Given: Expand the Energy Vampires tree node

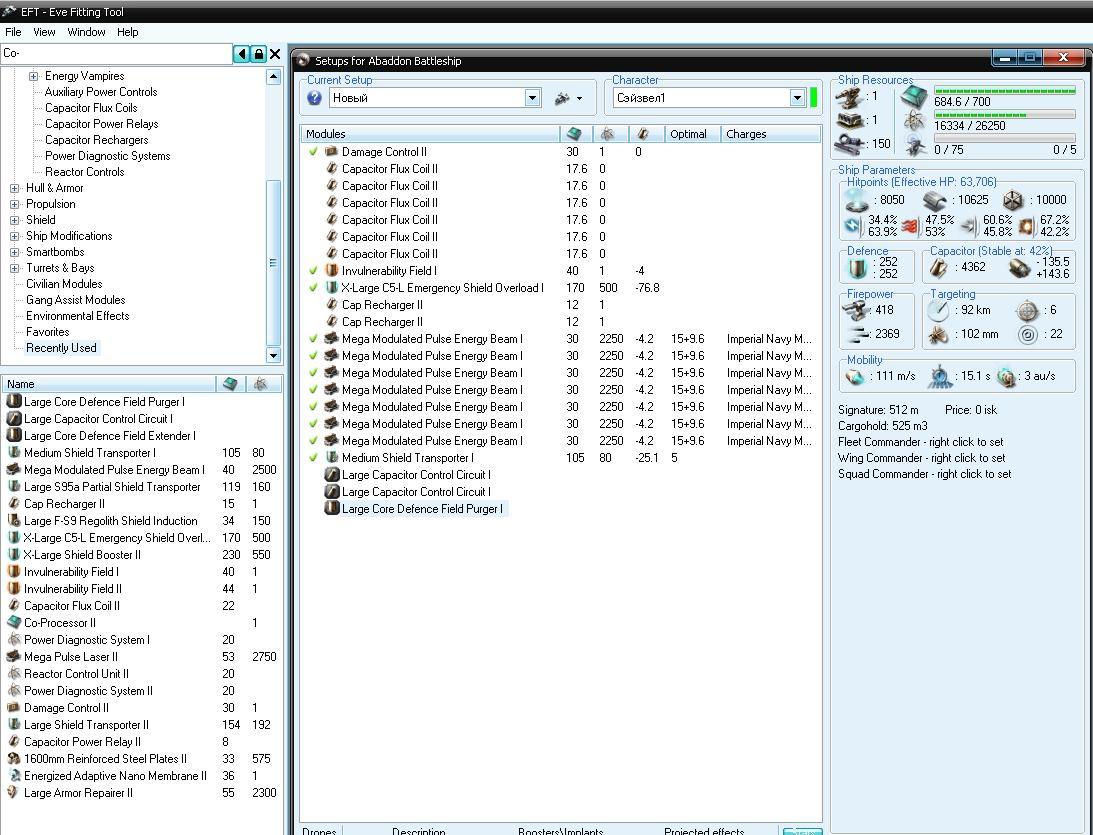Looking at the screenshot, I should [33, 76].
